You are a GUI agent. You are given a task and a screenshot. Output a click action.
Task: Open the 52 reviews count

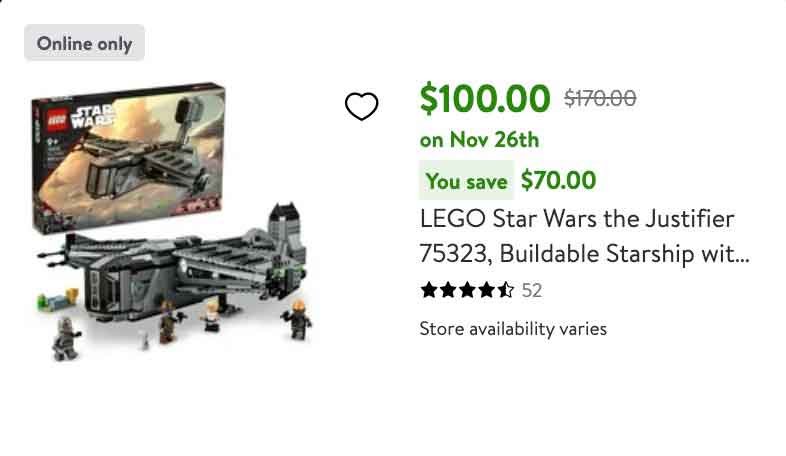click(x=532, y=291)
